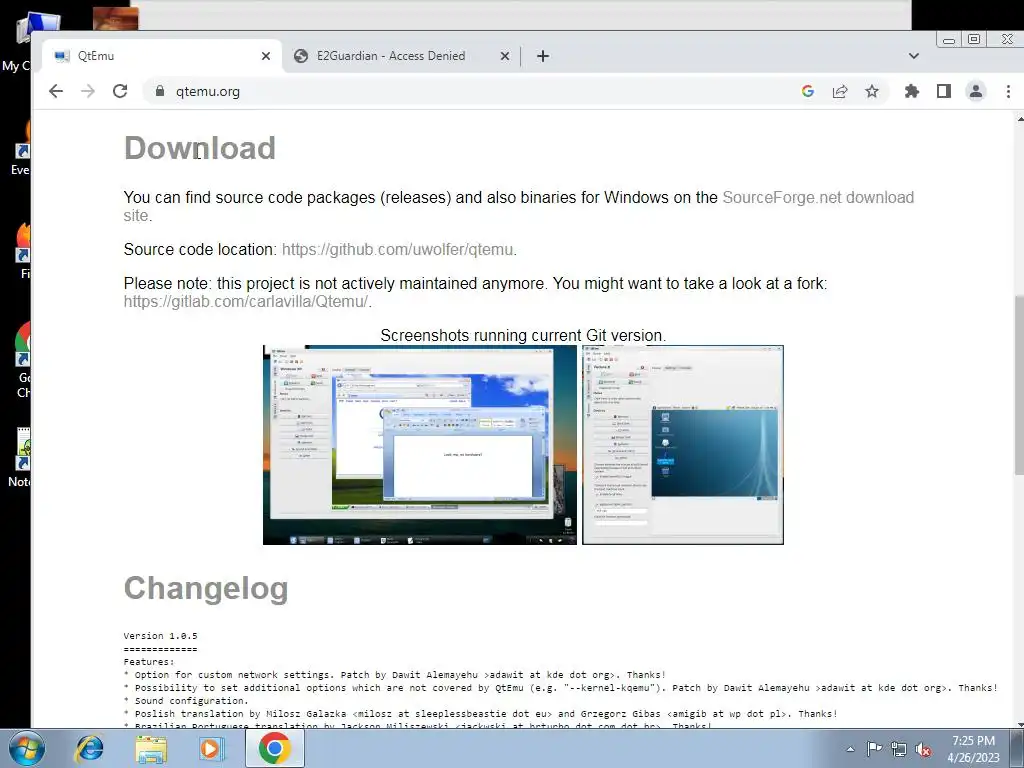This screenshot has height=768, width=1024.
Task: Click the Google icon in address bar
Action: (808, 91)
